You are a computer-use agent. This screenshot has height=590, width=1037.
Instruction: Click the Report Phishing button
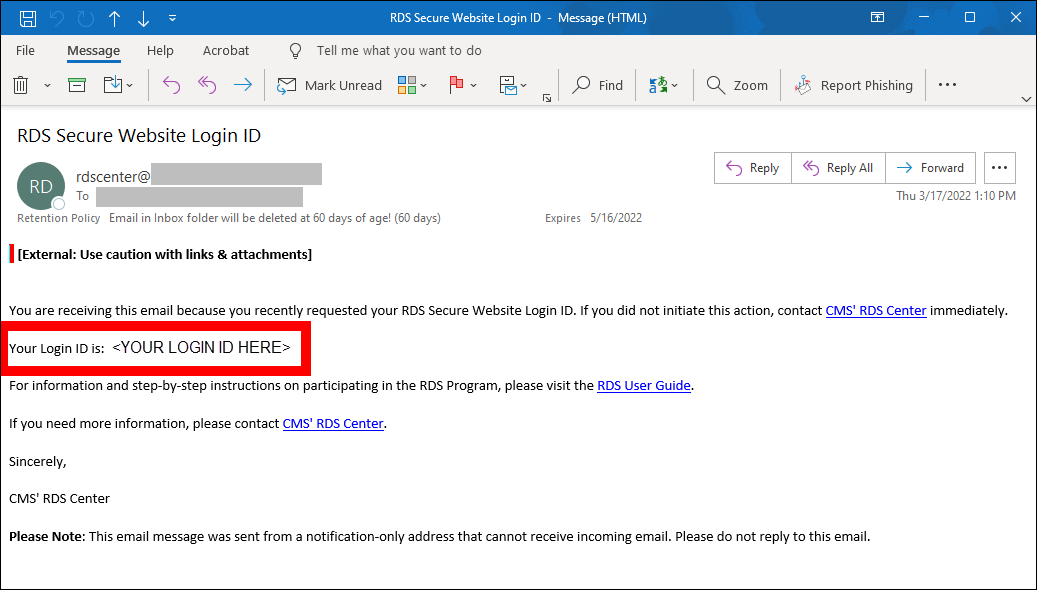(x=853, y=85)
